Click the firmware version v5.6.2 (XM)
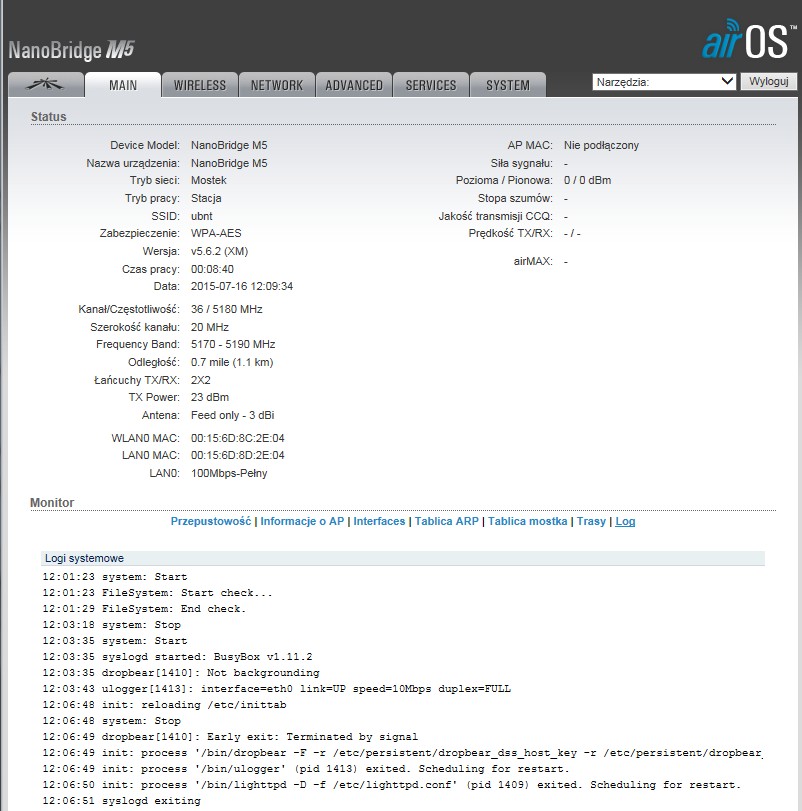The width and height of the screenshot is (802, 811). coord(219,251)
